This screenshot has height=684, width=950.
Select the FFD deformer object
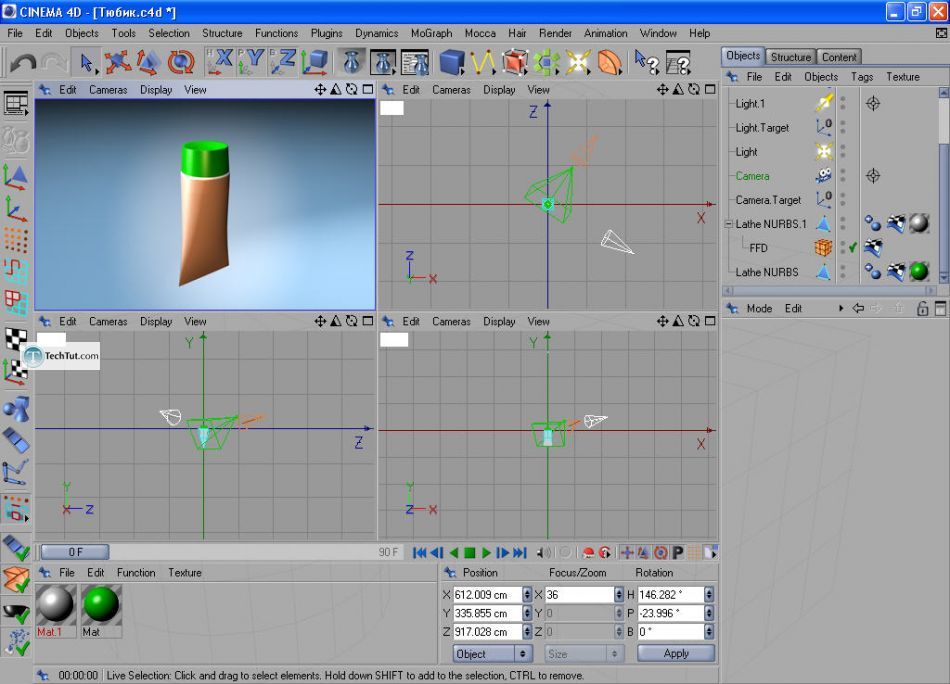click(x=758, y=248)
